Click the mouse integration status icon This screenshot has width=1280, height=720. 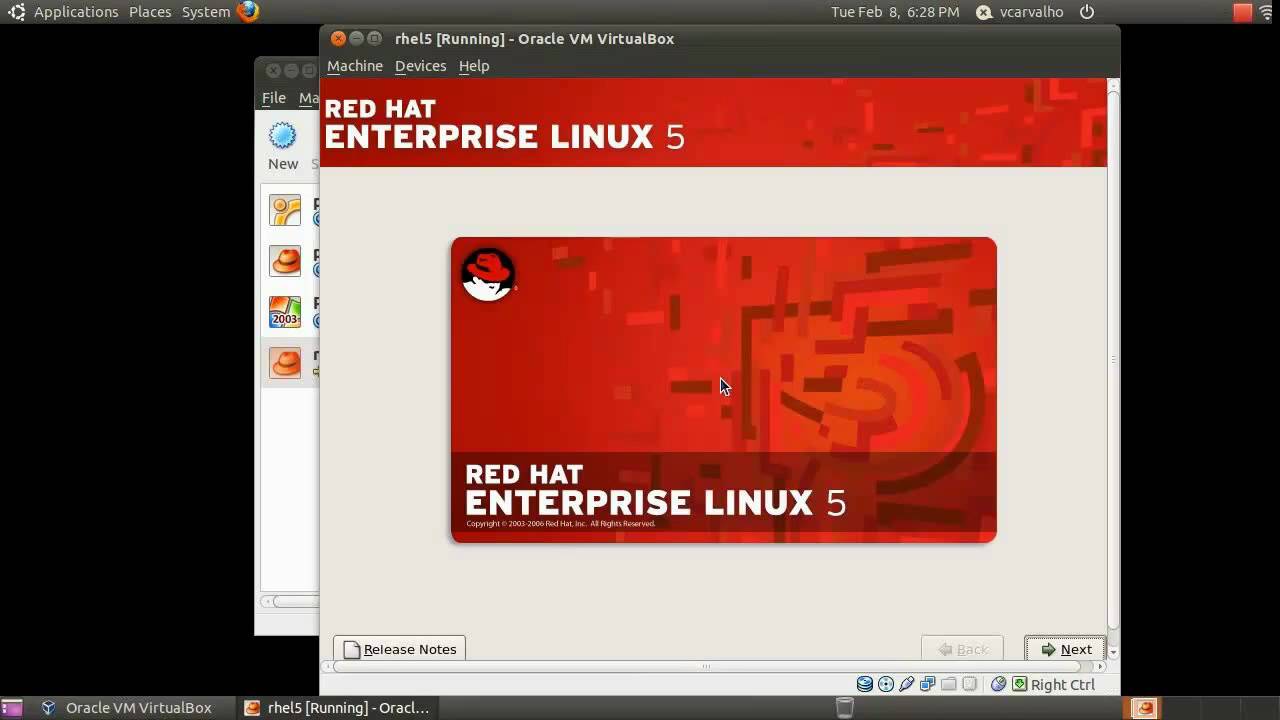point(998,684)
